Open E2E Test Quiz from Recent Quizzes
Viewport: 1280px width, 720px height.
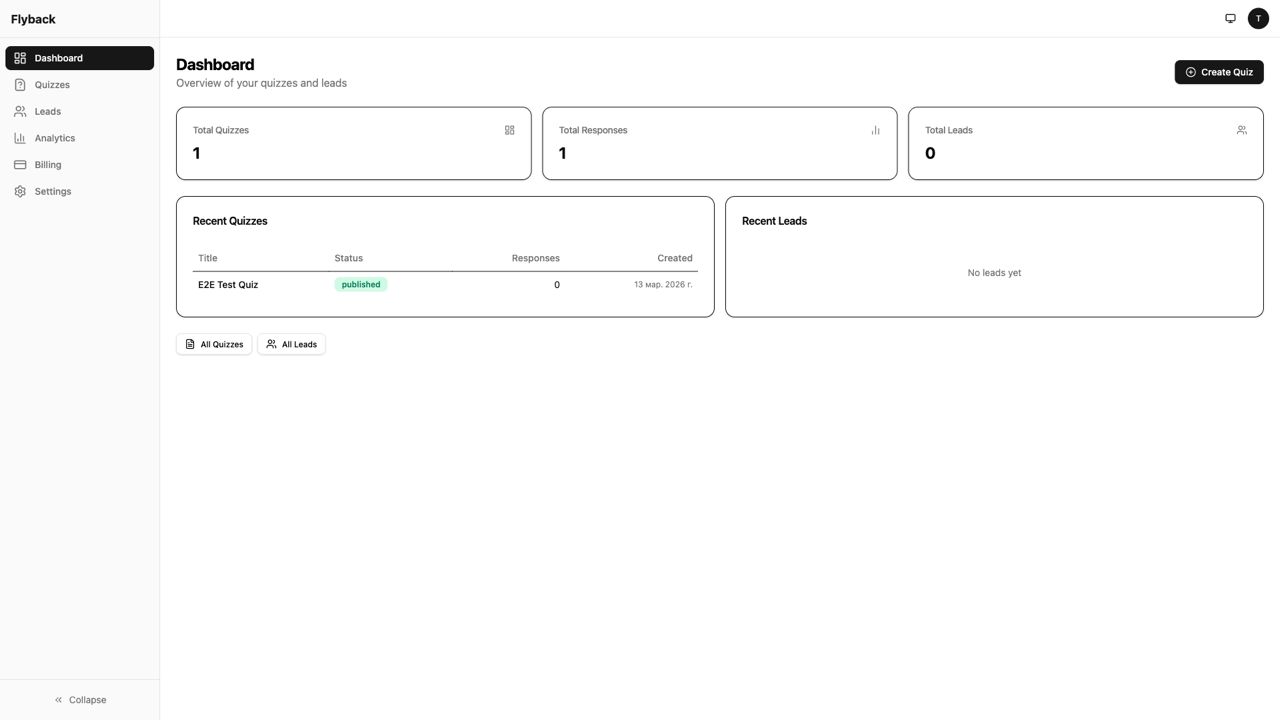(x=228, y=284)
